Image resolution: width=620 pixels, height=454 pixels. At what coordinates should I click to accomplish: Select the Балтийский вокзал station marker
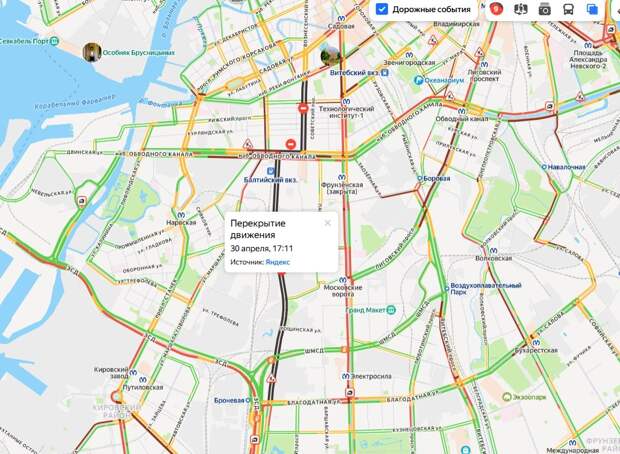click(270, 171)
